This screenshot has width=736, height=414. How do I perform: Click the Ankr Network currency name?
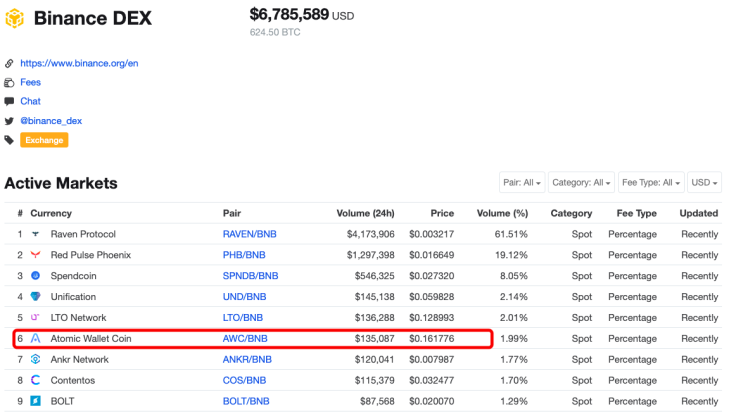79,359
